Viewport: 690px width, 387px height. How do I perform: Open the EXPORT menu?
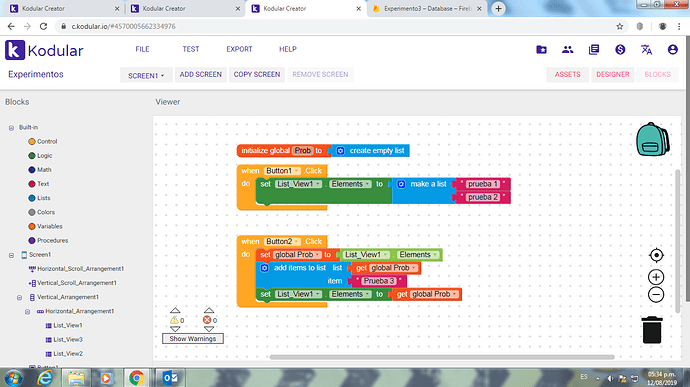tap(239, 49)
